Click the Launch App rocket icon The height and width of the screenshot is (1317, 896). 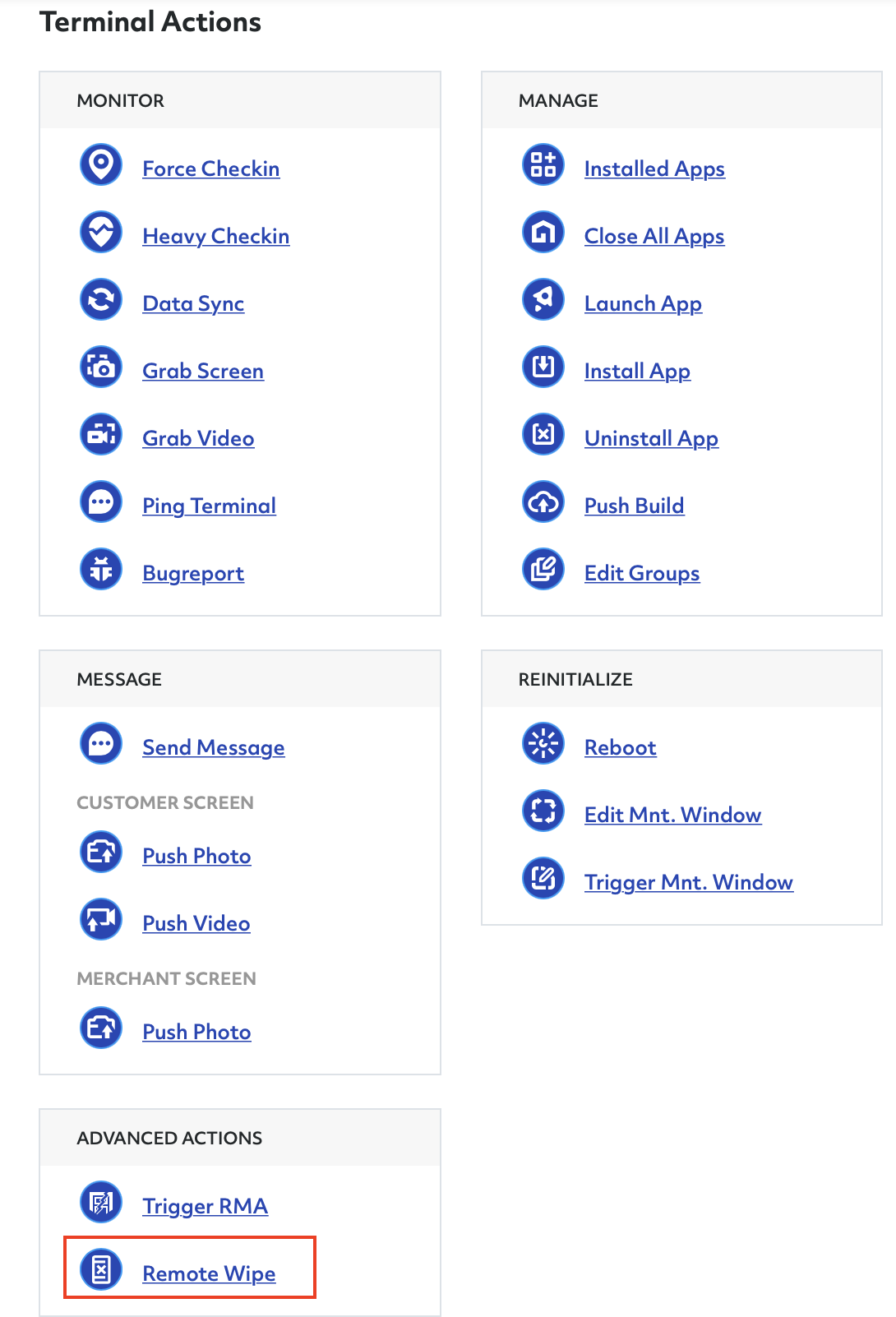point(543,299)
